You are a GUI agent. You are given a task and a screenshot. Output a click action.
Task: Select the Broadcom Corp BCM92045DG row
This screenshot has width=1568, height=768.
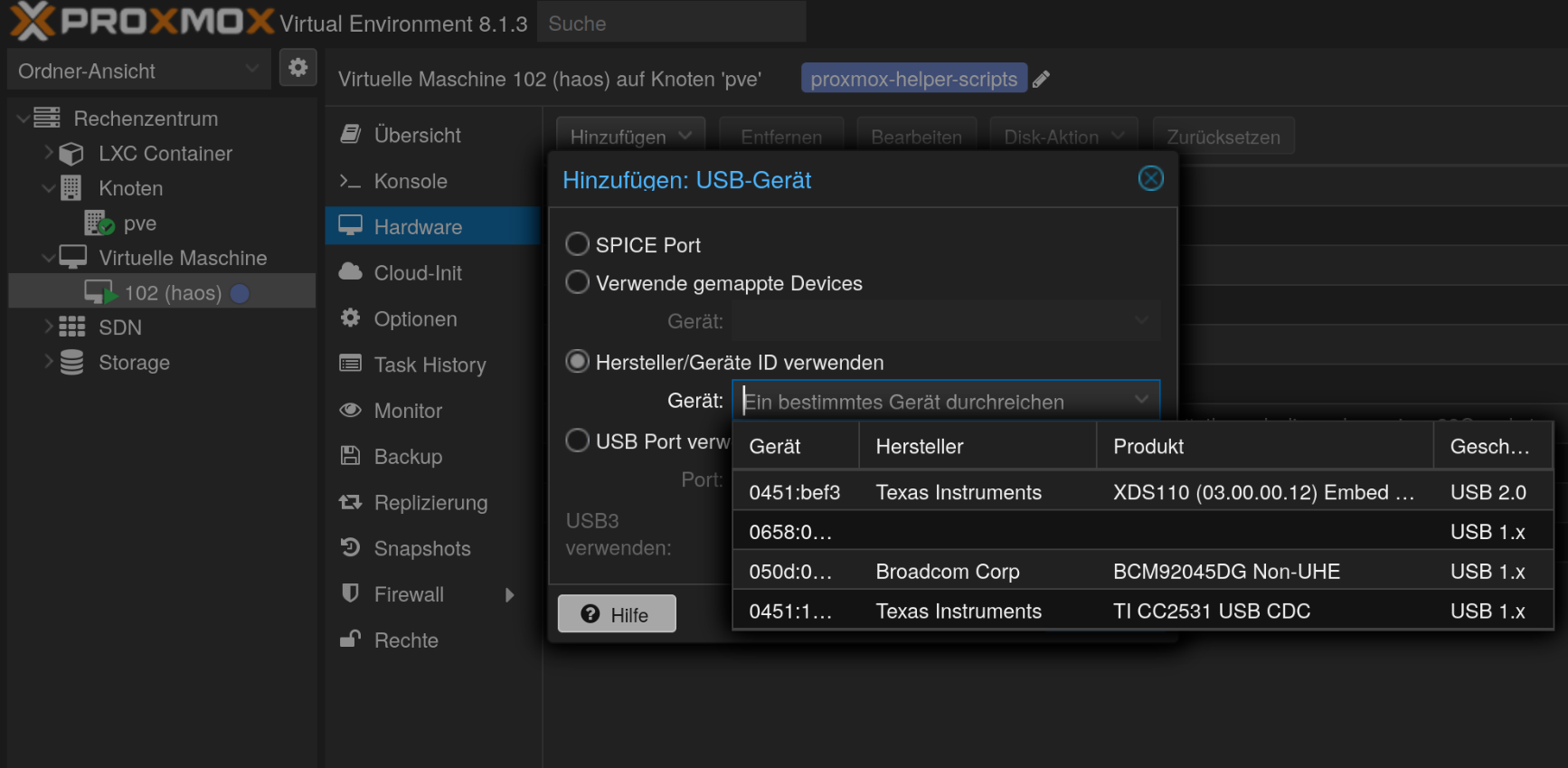[1142, 572]
